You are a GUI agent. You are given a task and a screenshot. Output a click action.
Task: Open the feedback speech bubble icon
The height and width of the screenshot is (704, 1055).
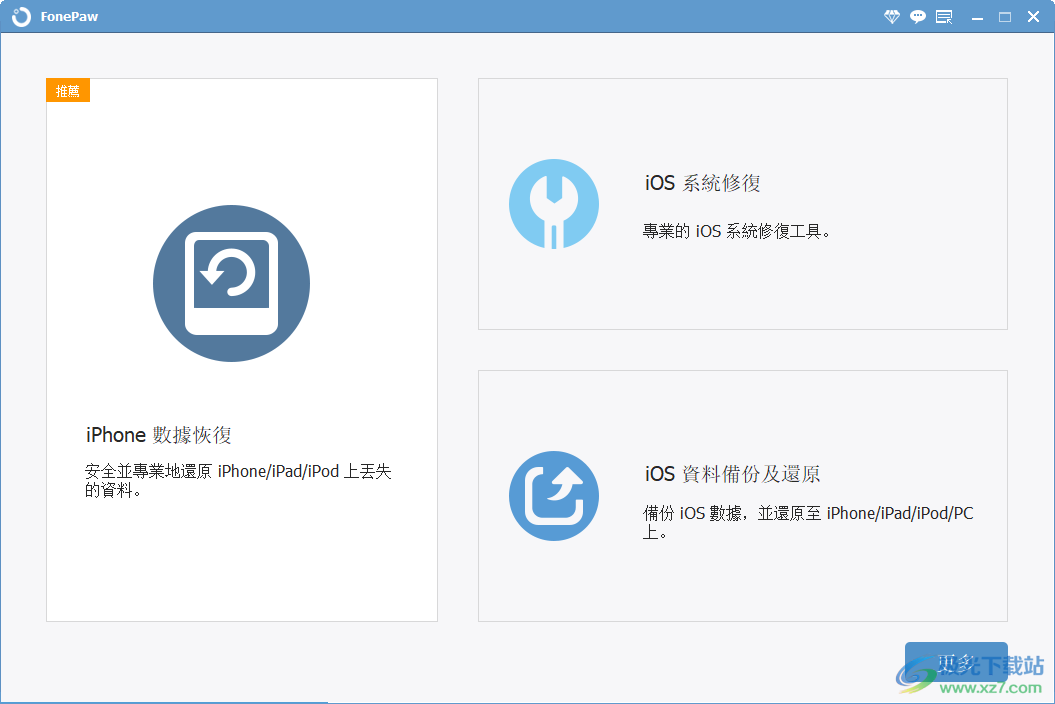(x=917, y=16)
